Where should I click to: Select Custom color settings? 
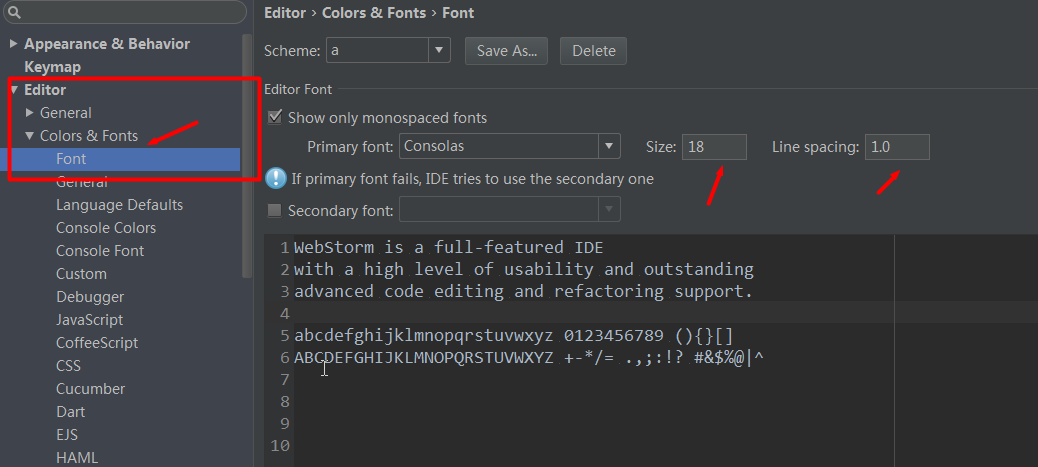(81, 274)
